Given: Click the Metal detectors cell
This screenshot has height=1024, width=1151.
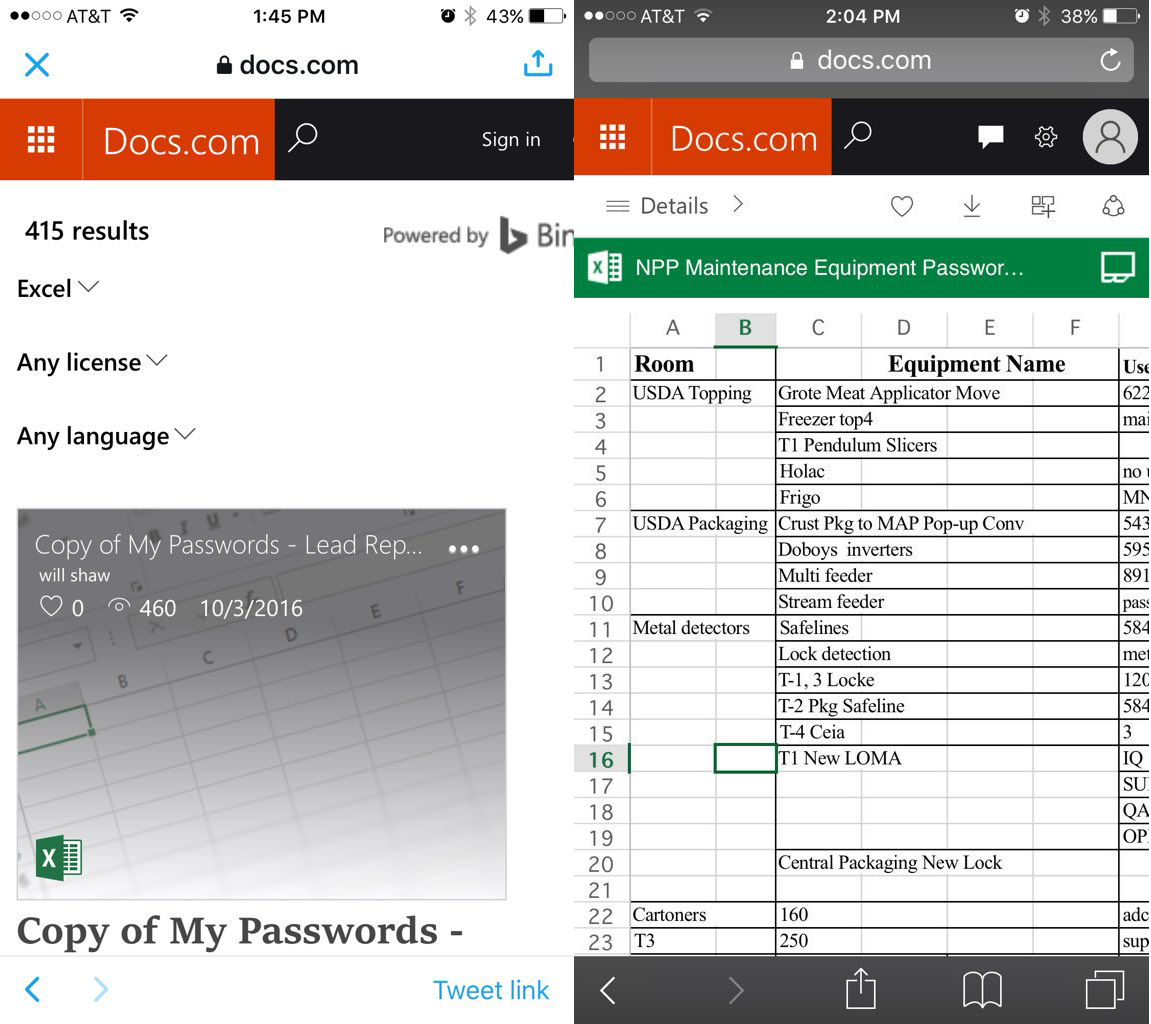Looking at the screenshot, I should pos(691,628).
